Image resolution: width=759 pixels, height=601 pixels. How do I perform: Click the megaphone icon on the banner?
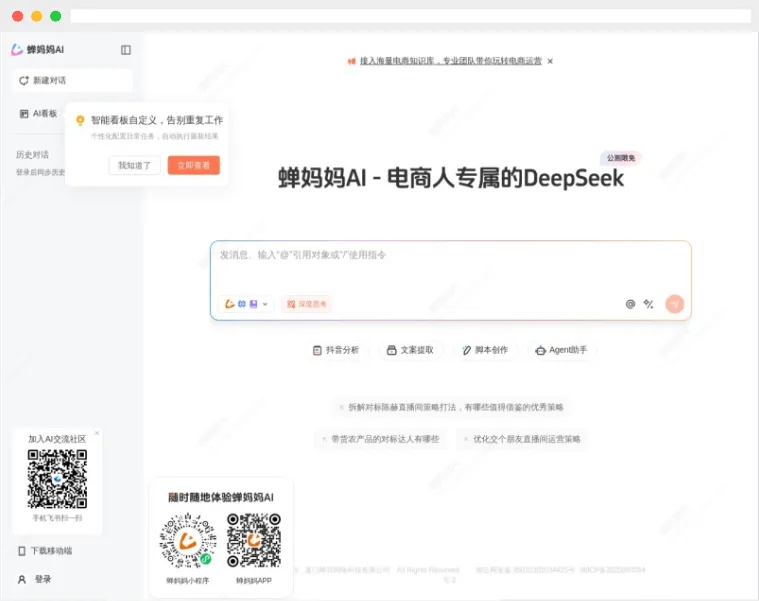point(351,61)
